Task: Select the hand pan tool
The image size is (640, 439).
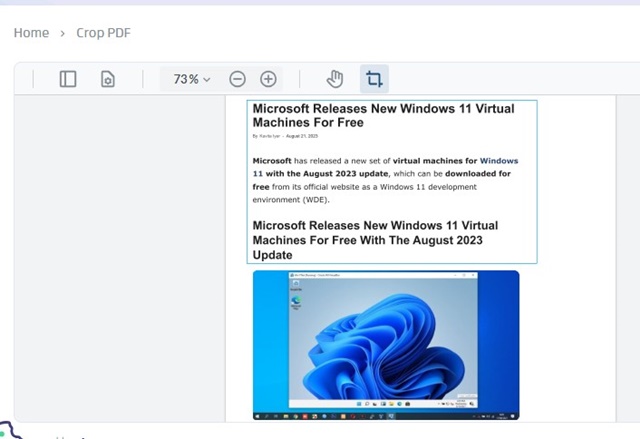Action: tap(335, 79)
